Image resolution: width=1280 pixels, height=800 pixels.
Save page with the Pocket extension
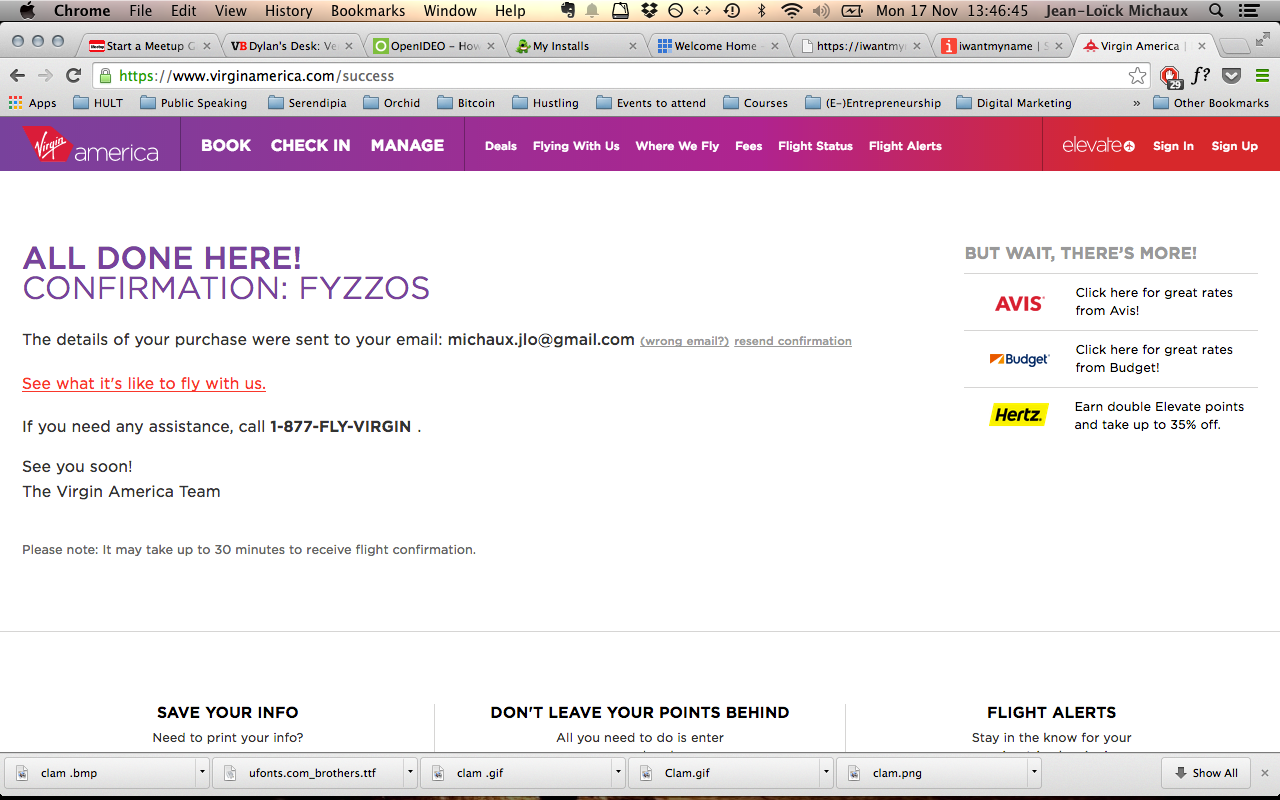pos(1232,76)
